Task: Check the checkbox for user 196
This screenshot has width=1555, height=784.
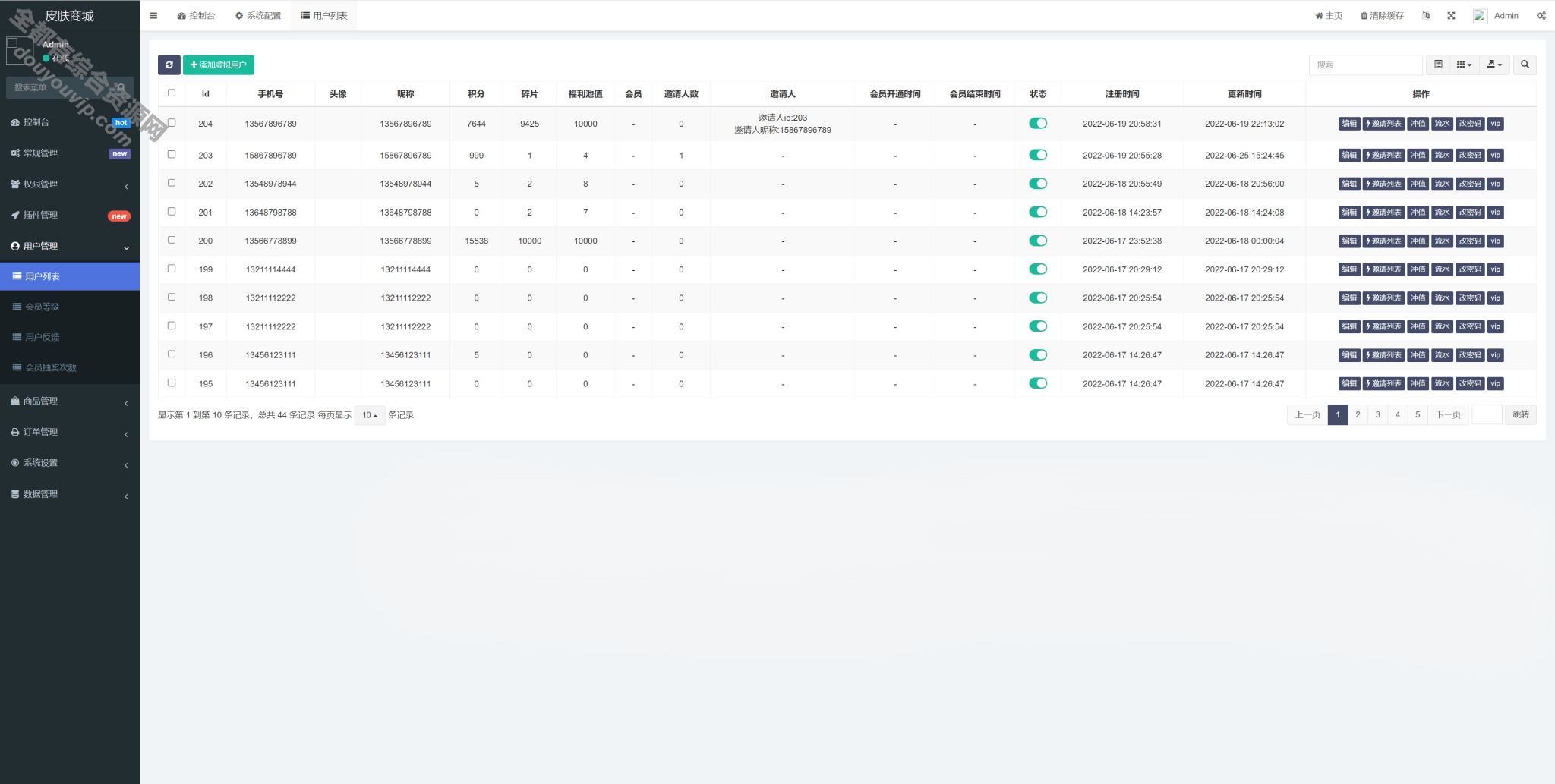Action: tap(172, 354)
